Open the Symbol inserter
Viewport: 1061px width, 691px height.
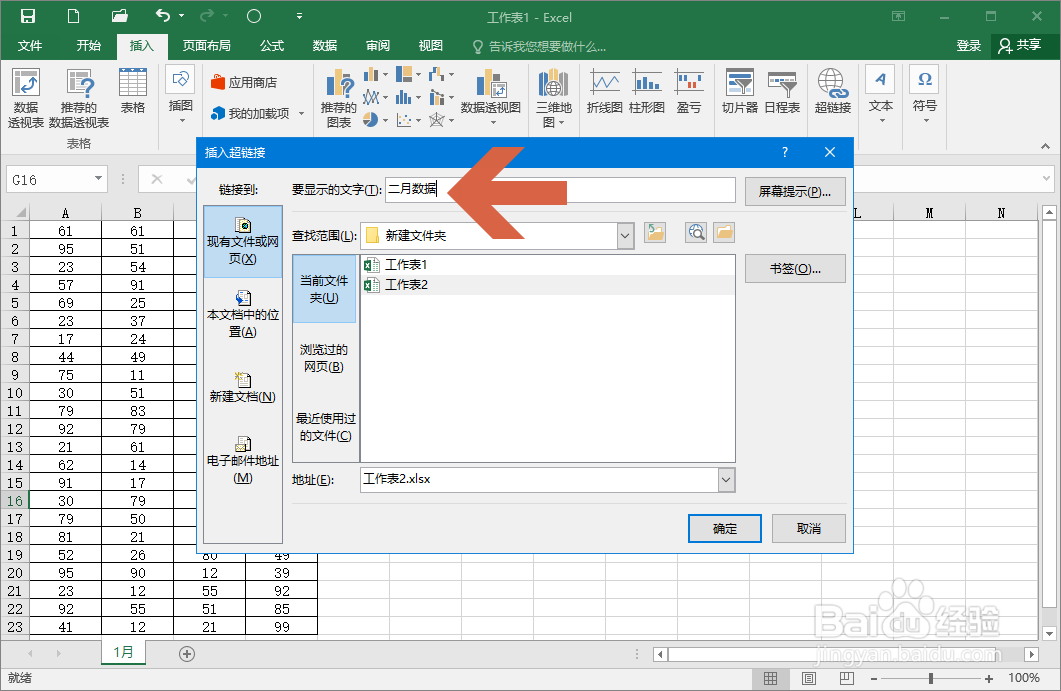[x=923, y=92]
